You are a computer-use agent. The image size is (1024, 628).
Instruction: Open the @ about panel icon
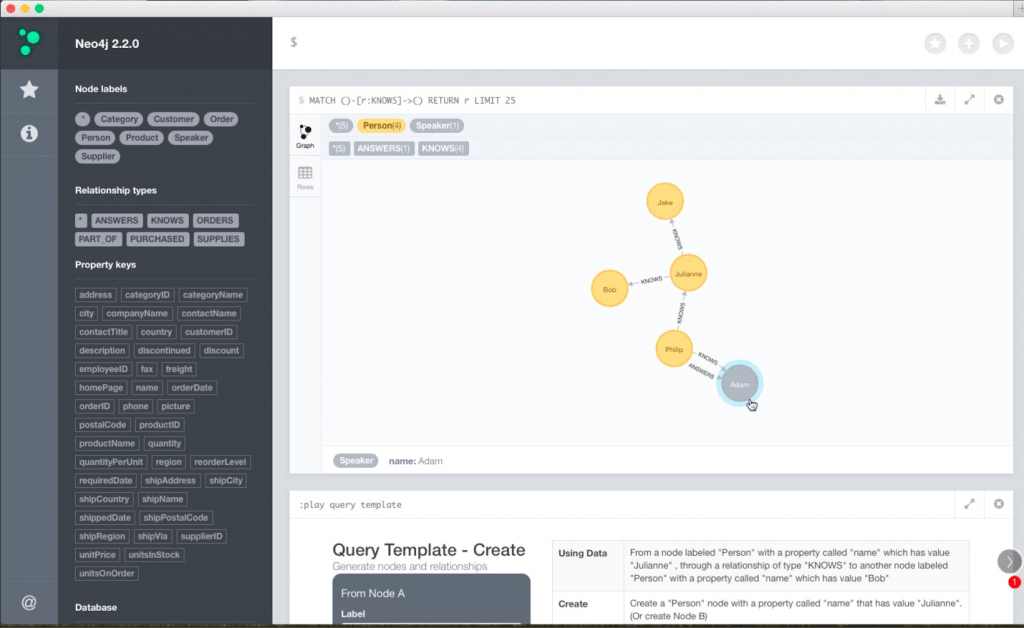pos(29,603)
